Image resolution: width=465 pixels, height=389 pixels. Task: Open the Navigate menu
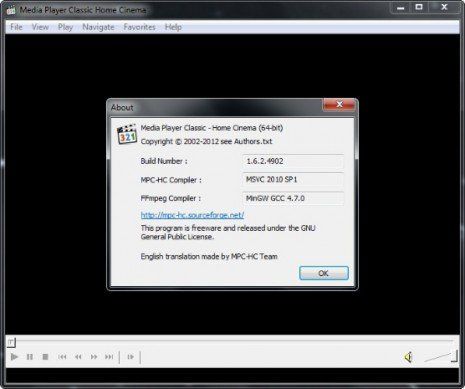tap(98, 27)
